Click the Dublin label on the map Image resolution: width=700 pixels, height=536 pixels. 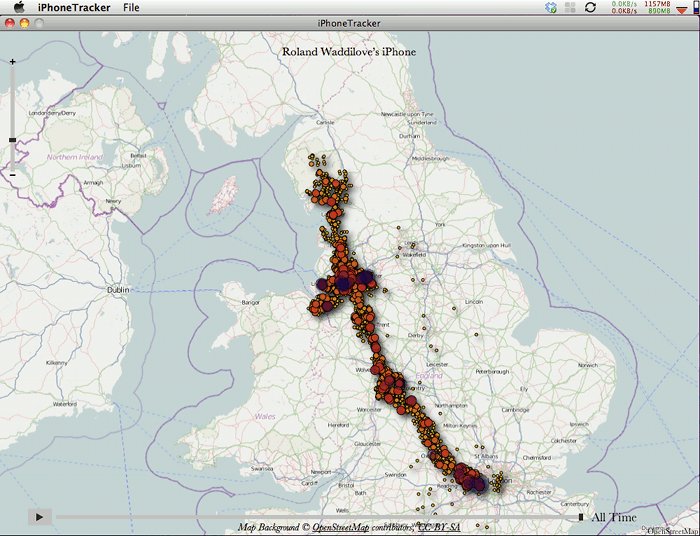[118, 290]
